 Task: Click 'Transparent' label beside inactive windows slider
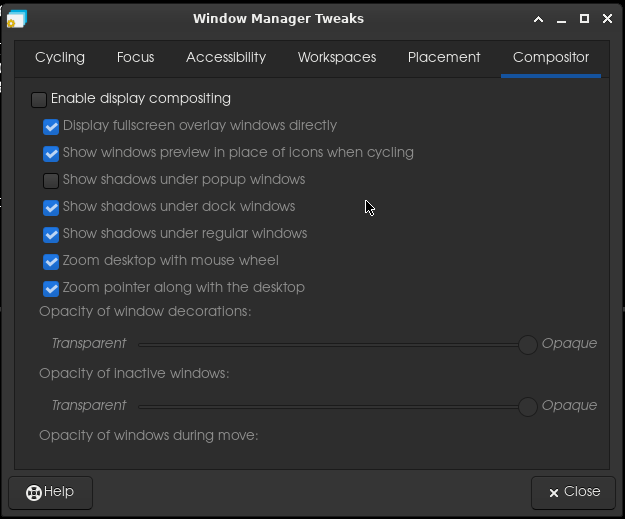89,405
